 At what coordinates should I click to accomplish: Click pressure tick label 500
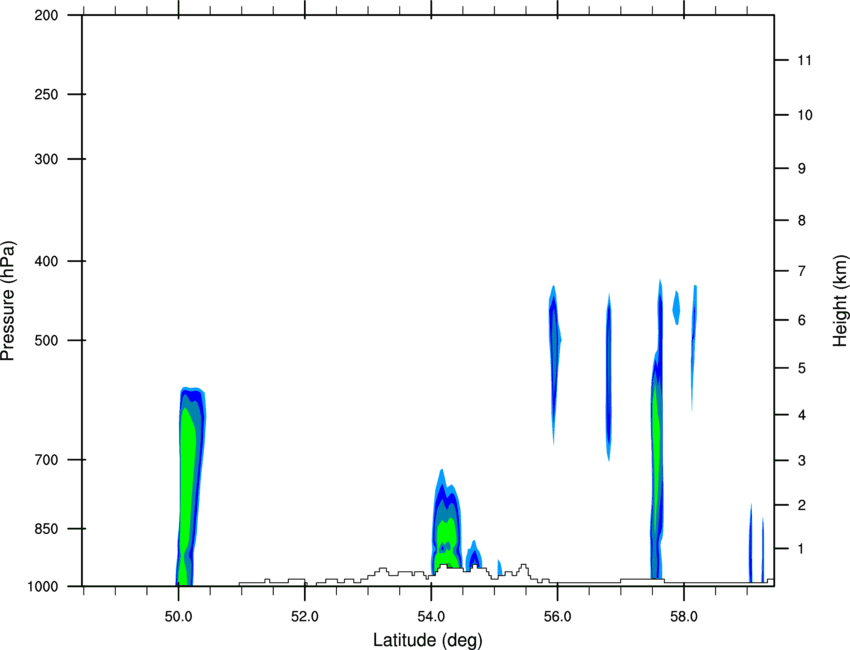tap(46, 340)
